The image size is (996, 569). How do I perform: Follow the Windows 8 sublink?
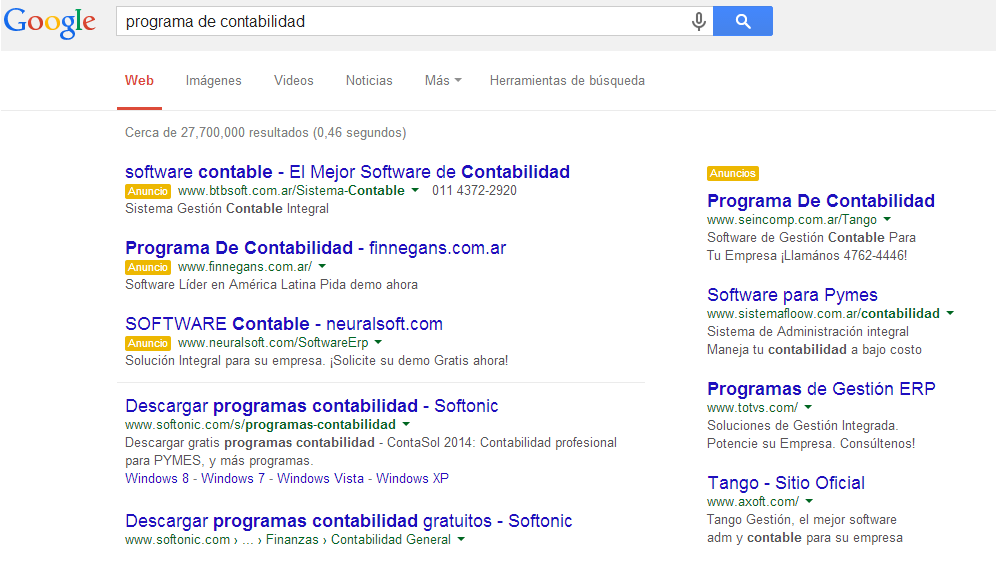(x=157, y=478)
